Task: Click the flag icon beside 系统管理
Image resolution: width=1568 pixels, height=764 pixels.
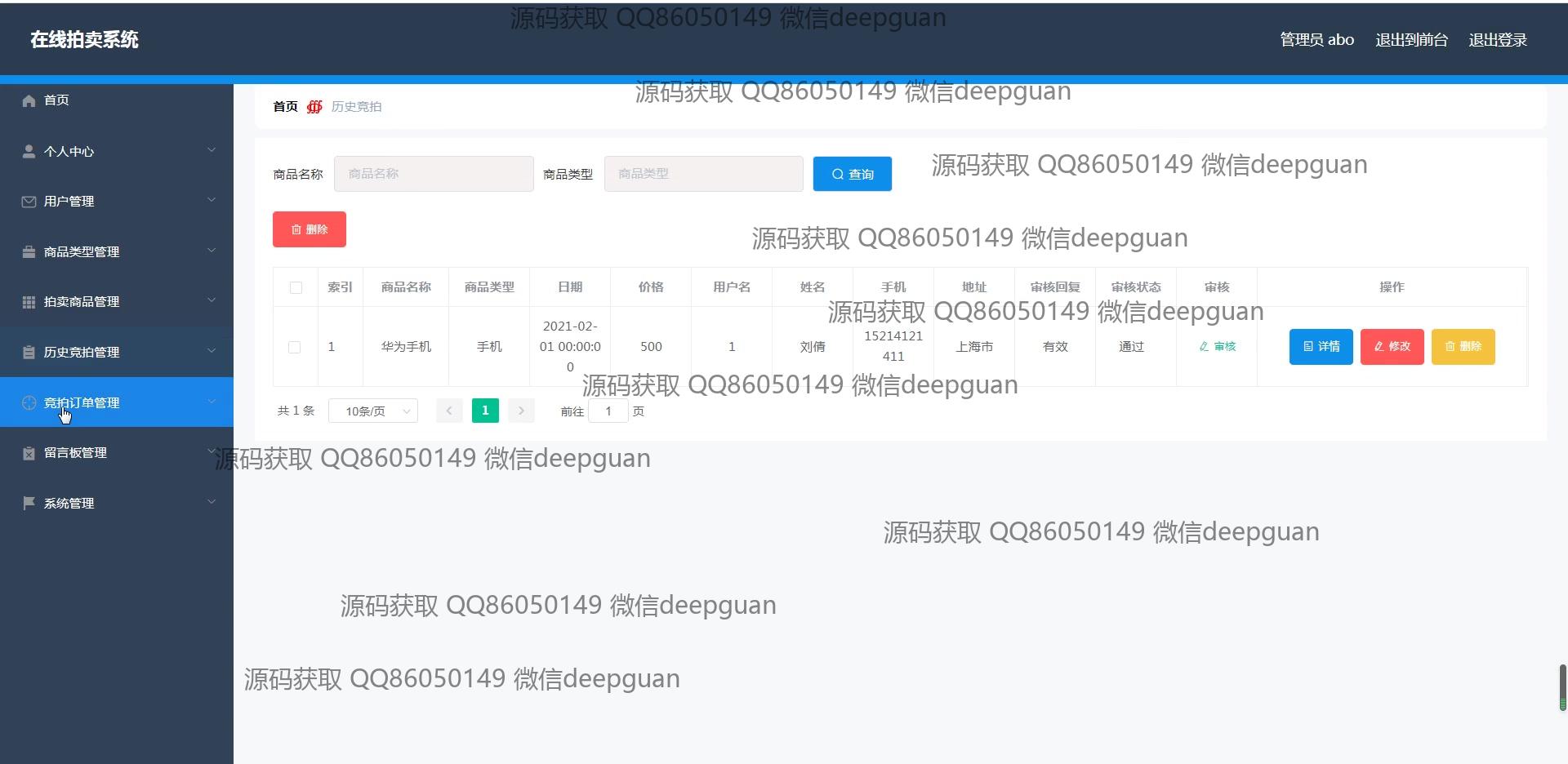Action: click(x=29, y=503)
